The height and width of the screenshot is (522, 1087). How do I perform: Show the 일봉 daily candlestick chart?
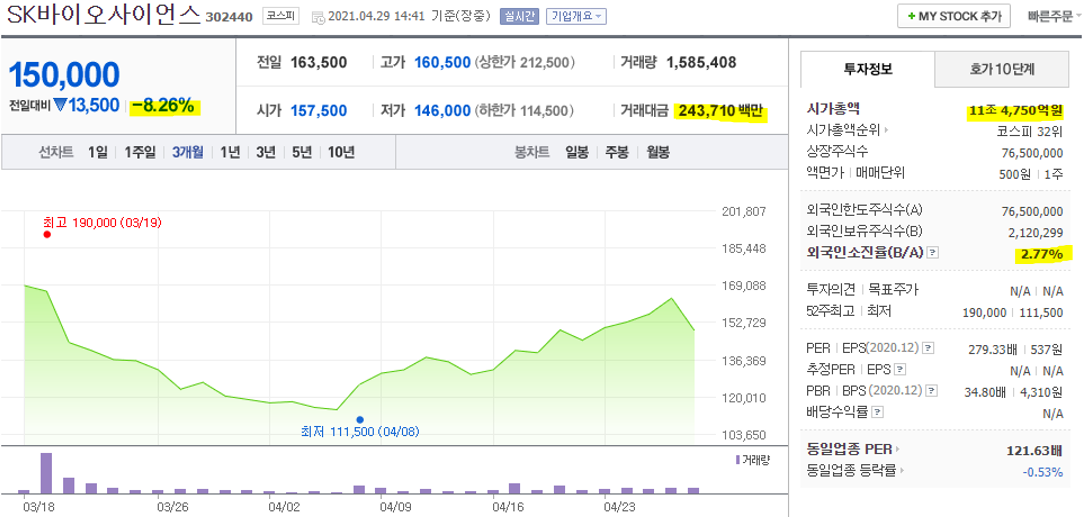[577, 153]
